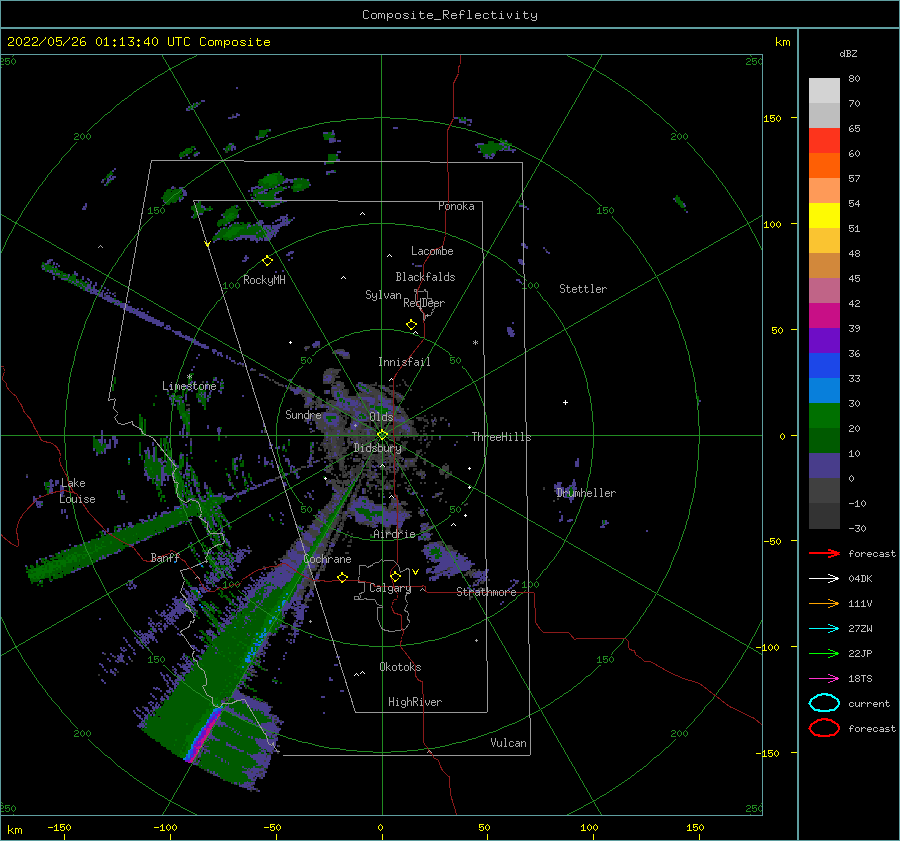Click the Ponoka city label

click(x=456, y=206)
